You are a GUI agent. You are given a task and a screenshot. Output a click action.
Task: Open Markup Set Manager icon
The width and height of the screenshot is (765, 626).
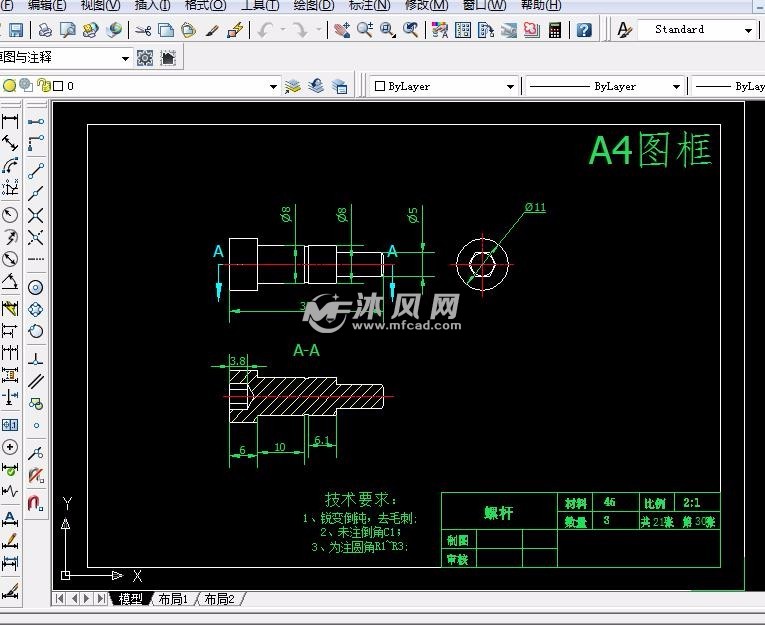[531, 30]
